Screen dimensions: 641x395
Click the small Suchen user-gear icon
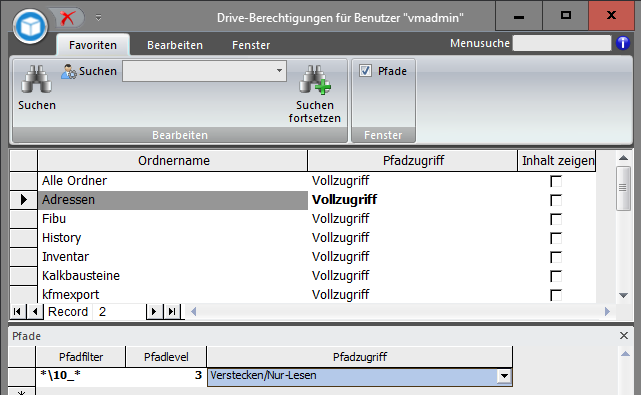[x=69, y=71]
